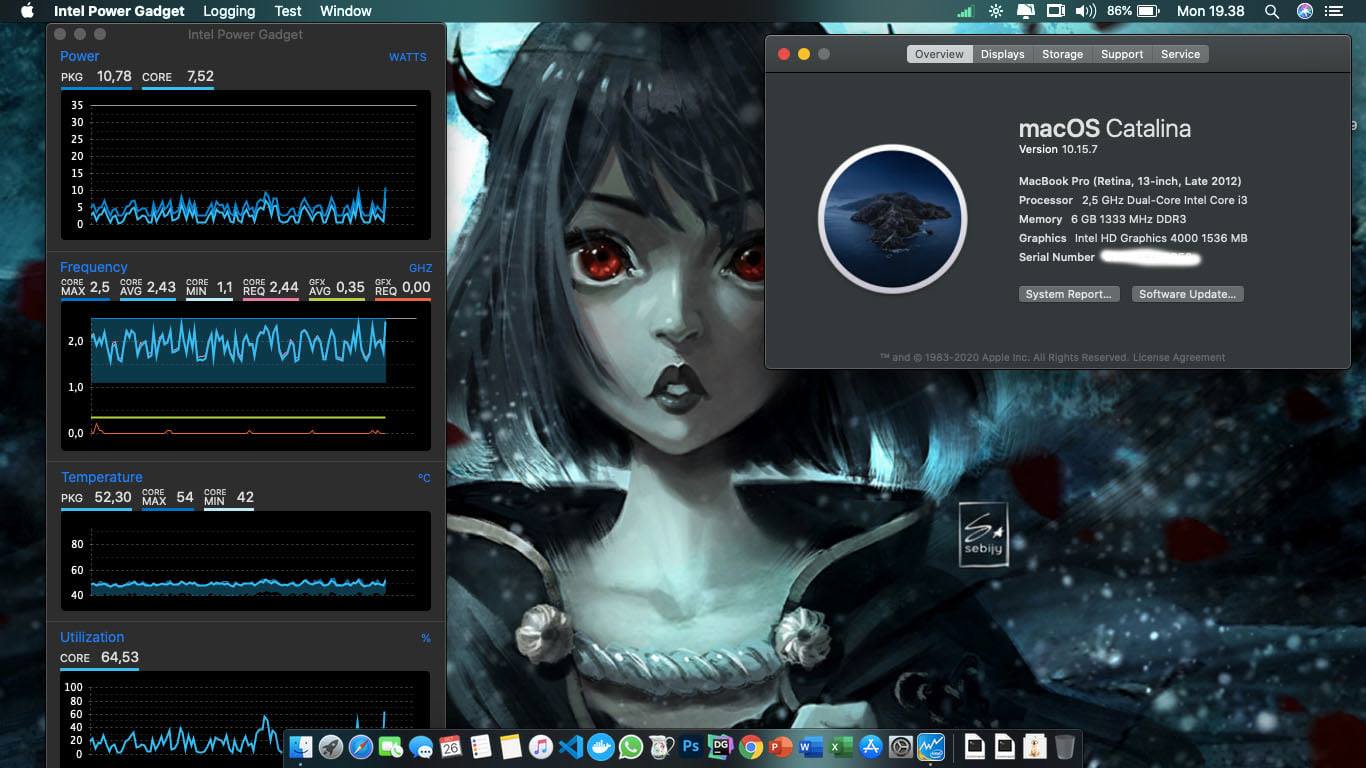Open Microsoft Word in dock
The width and height of the screenshot is (1366, 768).
click(x=811, y=747)
